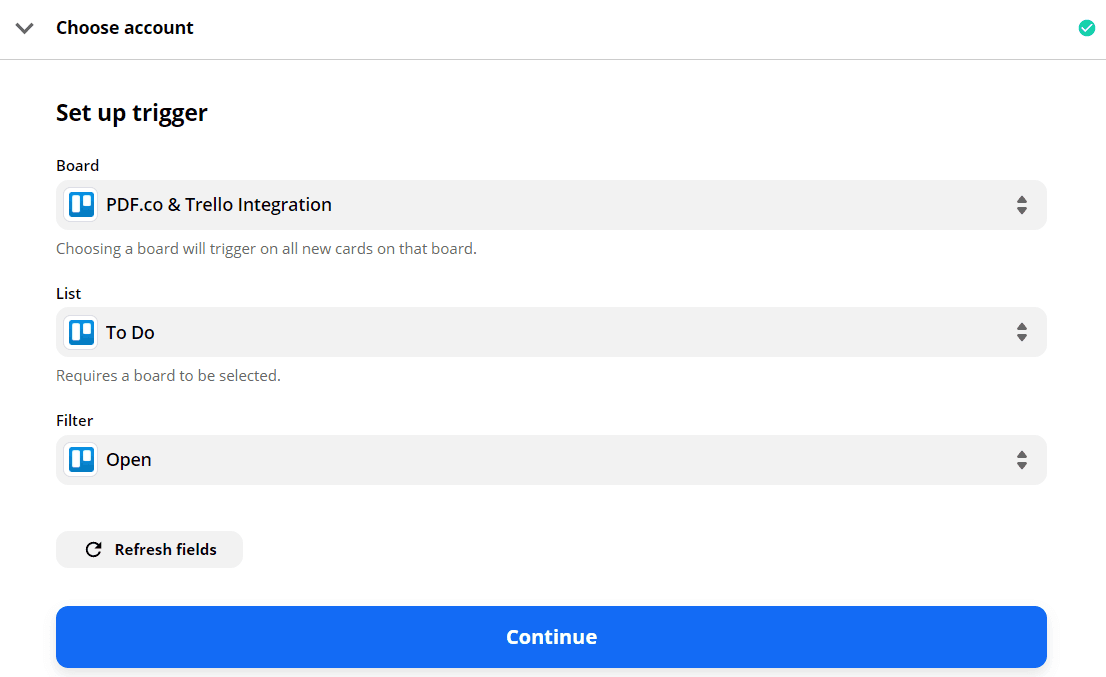Image resolution: width=1106 pixels, height=677 pixels.
Task: Click the up-down arrows on the Board selector
Action: [1022, 204]
